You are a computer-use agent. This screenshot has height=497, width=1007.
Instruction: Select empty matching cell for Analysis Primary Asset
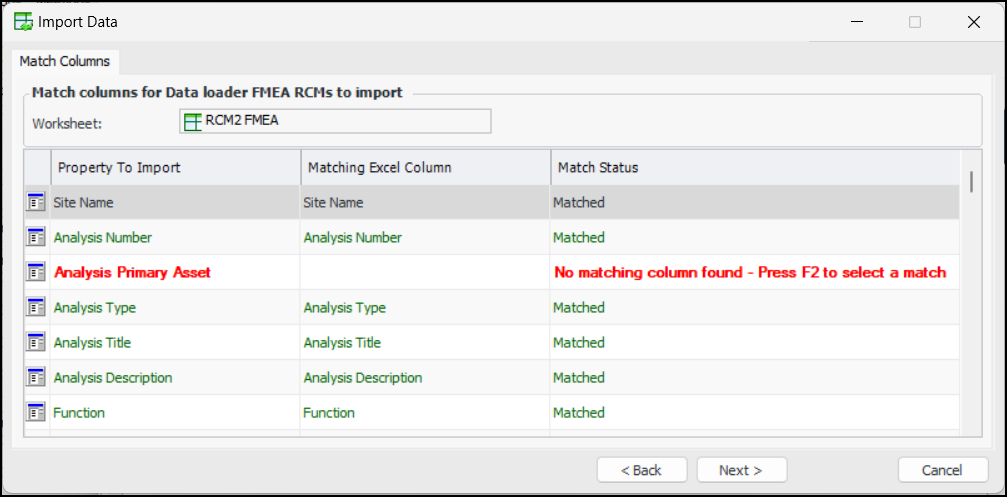tap(425, 272)
